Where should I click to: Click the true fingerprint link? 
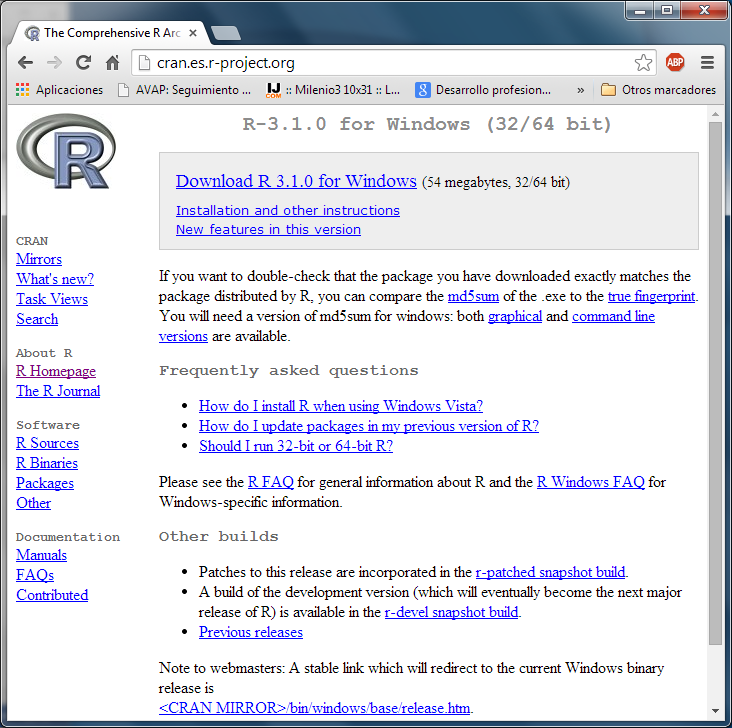[651, 297]
